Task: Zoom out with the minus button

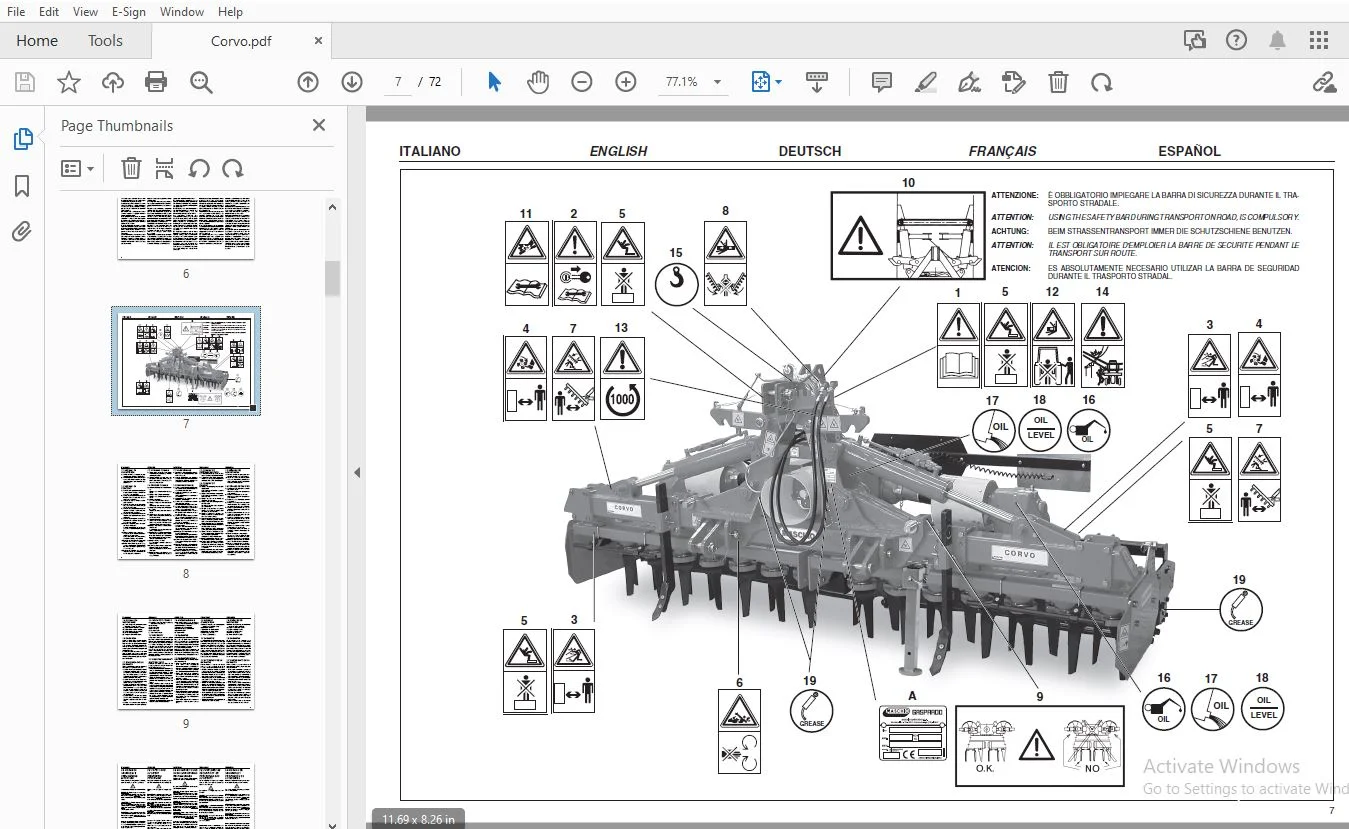Action: tap(582, 82)
